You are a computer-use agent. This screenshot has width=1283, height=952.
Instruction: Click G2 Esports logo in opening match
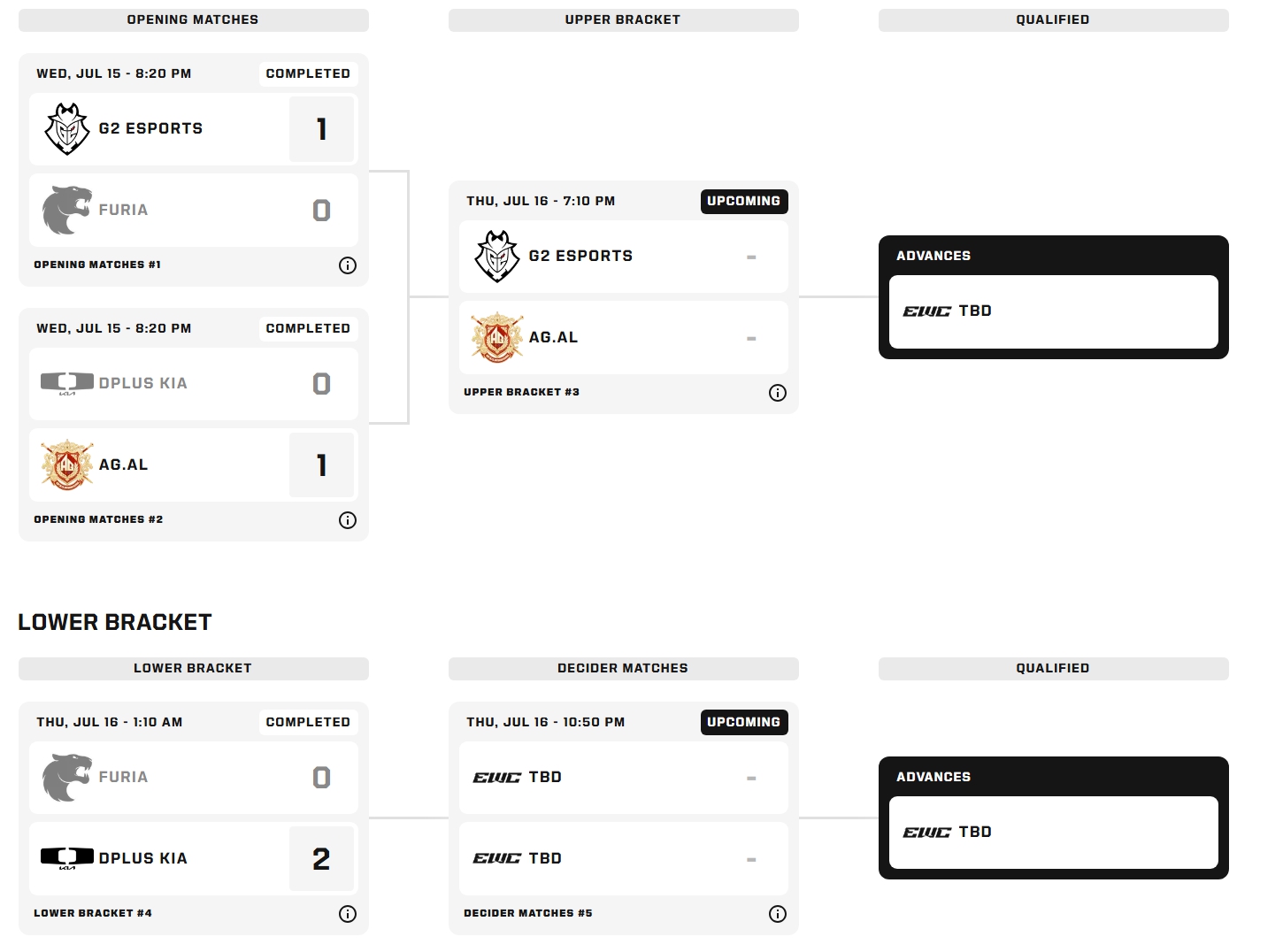[x=67, y=129]
